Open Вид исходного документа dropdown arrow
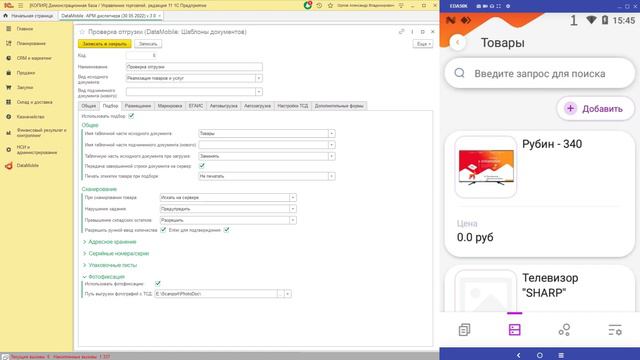The height and width of the screenshot is (360, 640). pyautogui.click(x=258, y=78)
